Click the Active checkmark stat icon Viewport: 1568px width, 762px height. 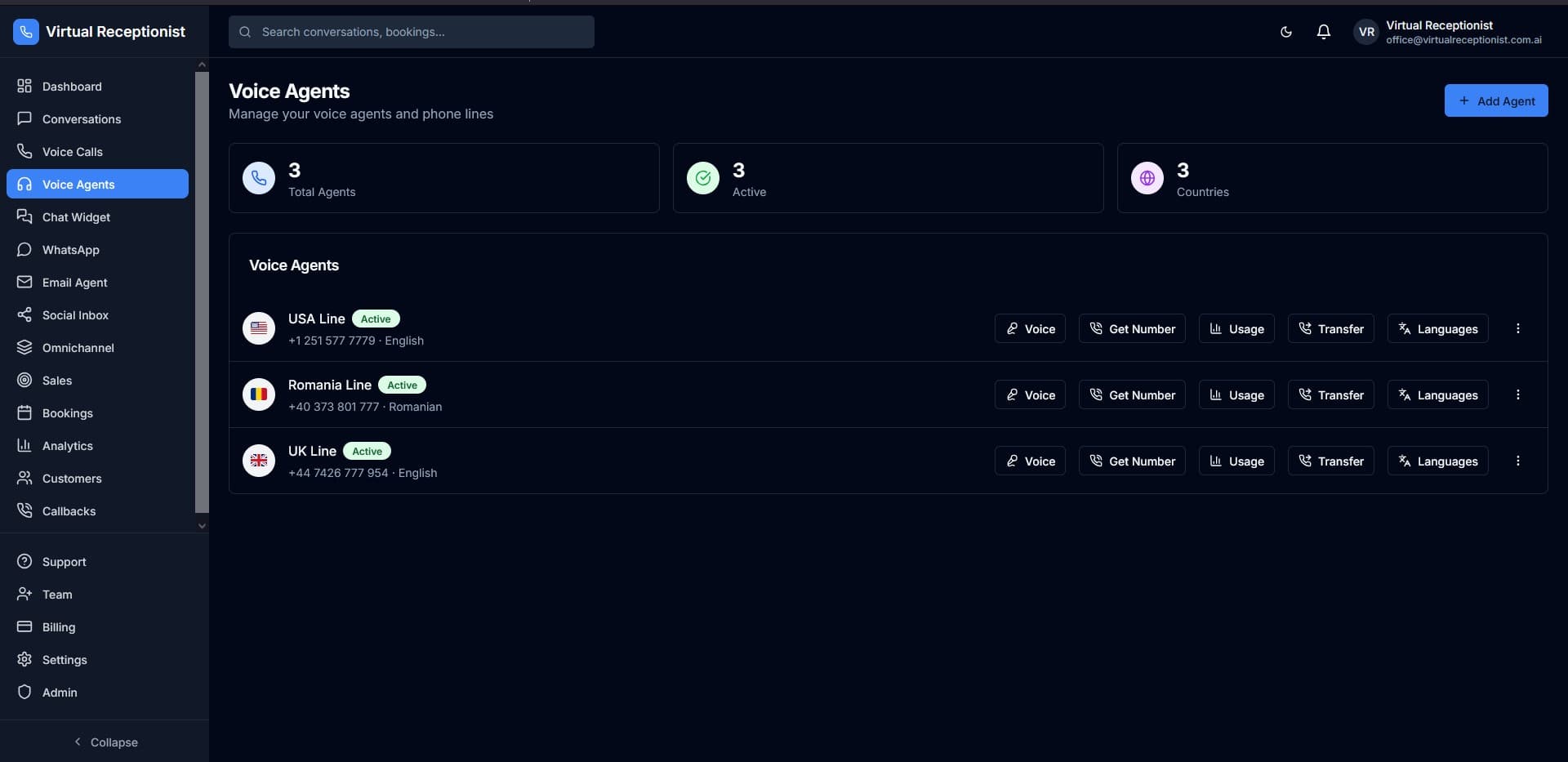[x=702, y=178]
